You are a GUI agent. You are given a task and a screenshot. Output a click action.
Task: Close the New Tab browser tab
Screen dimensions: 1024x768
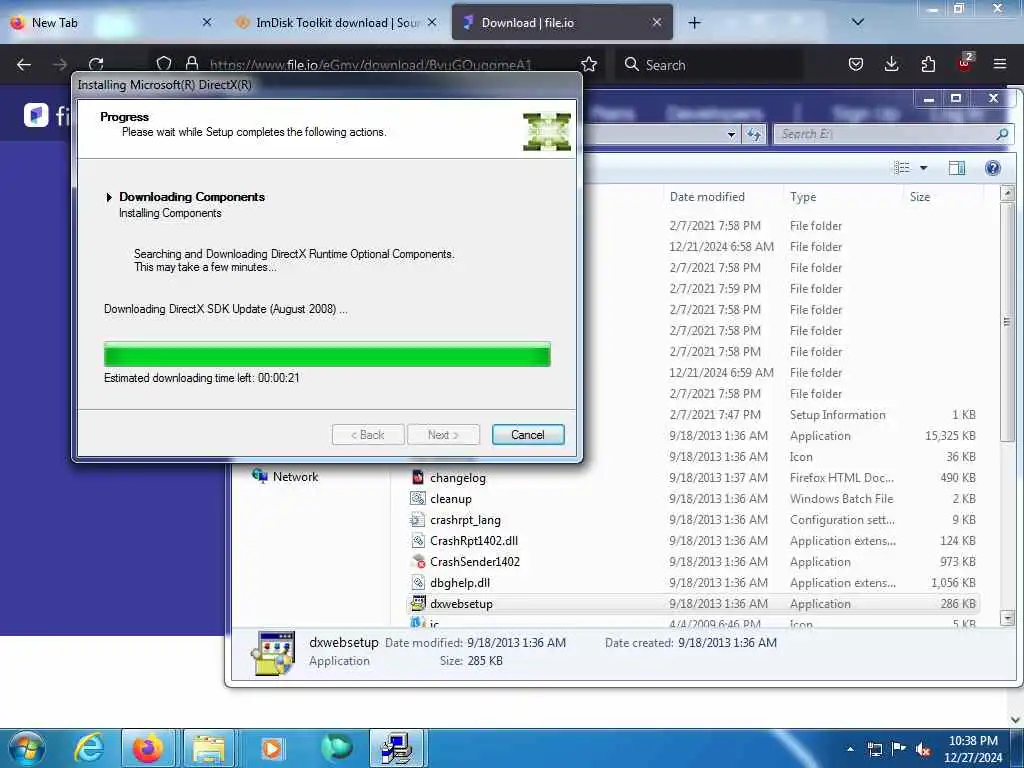click(x=207, y=22)
